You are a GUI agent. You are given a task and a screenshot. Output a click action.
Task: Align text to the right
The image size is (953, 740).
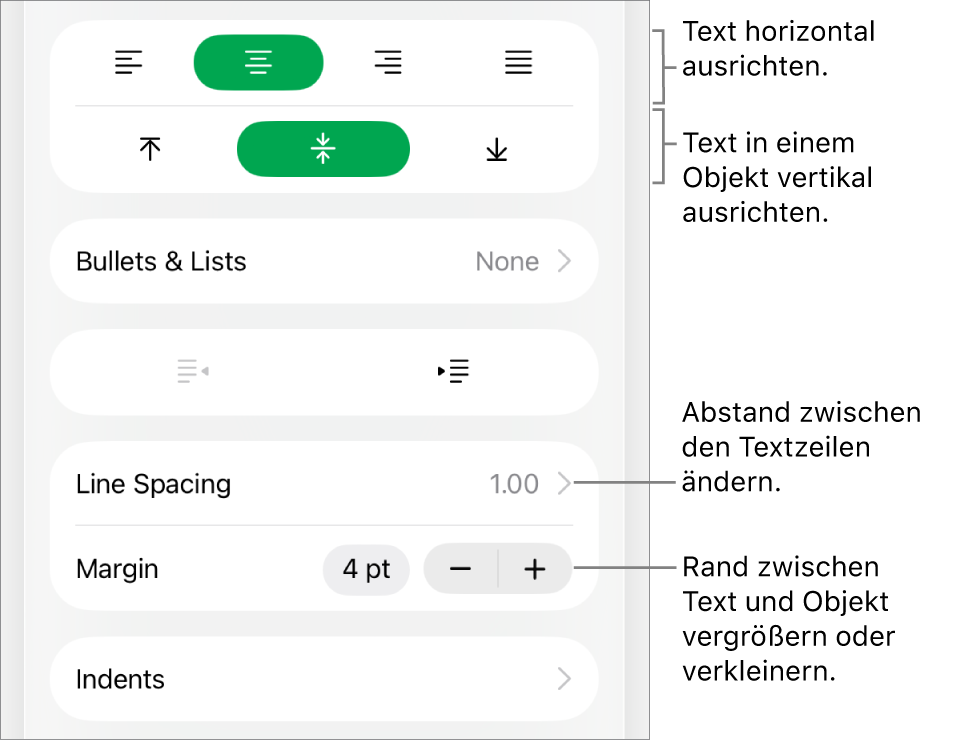[x=388, y=63]
